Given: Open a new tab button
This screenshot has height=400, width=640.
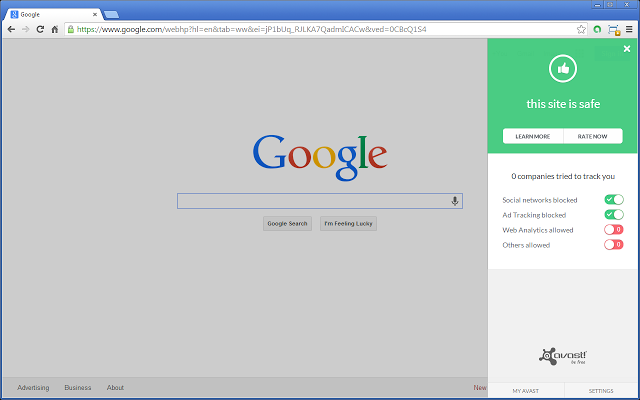Looking at the screenshot, I should [x=111, y=15].
